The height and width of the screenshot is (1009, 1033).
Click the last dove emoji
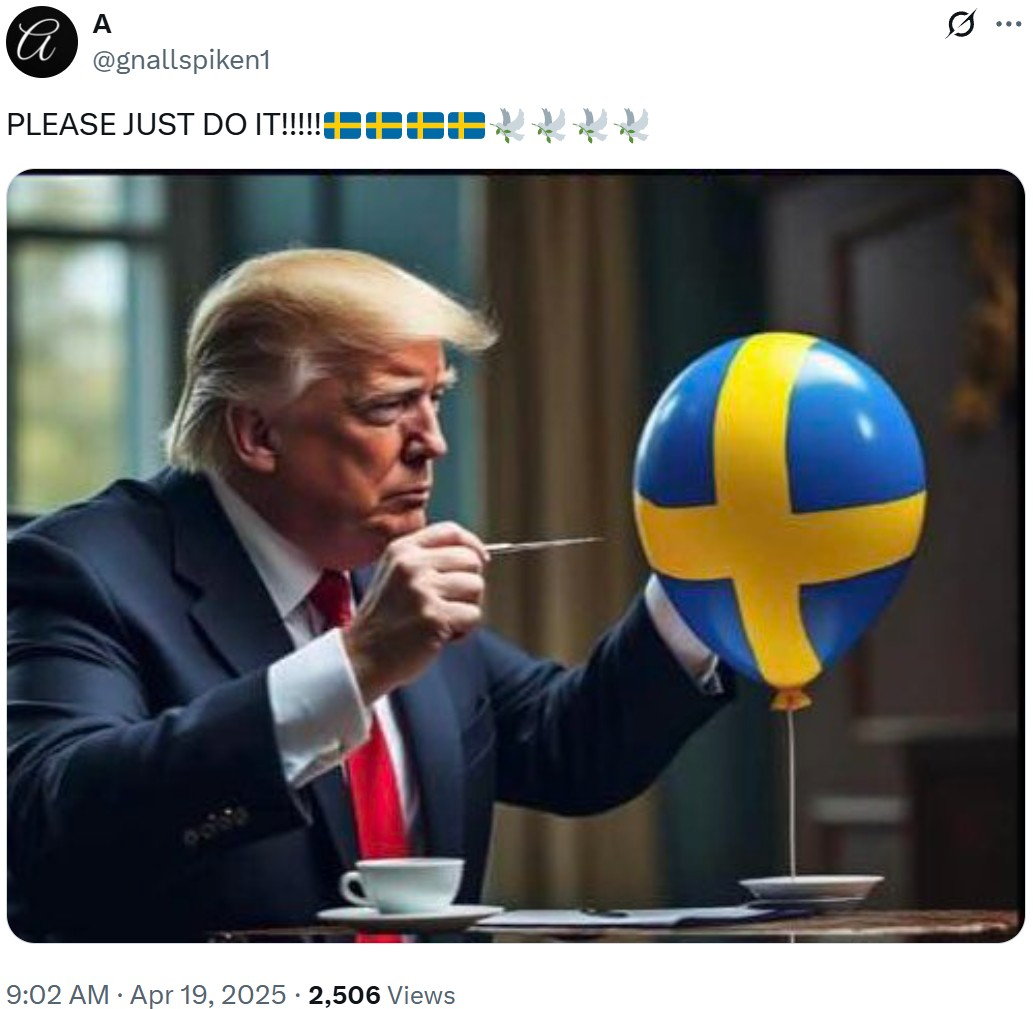[x=632, y=125]
